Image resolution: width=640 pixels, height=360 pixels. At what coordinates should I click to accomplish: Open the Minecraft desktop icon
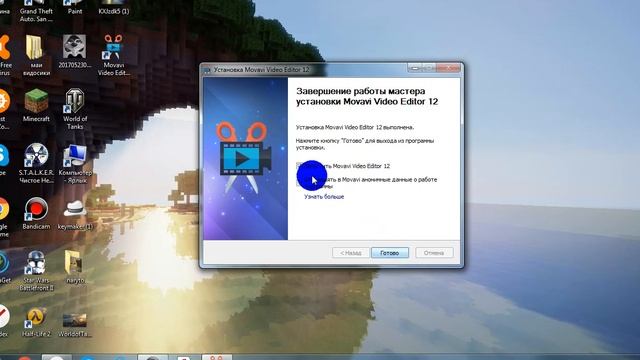36,105
